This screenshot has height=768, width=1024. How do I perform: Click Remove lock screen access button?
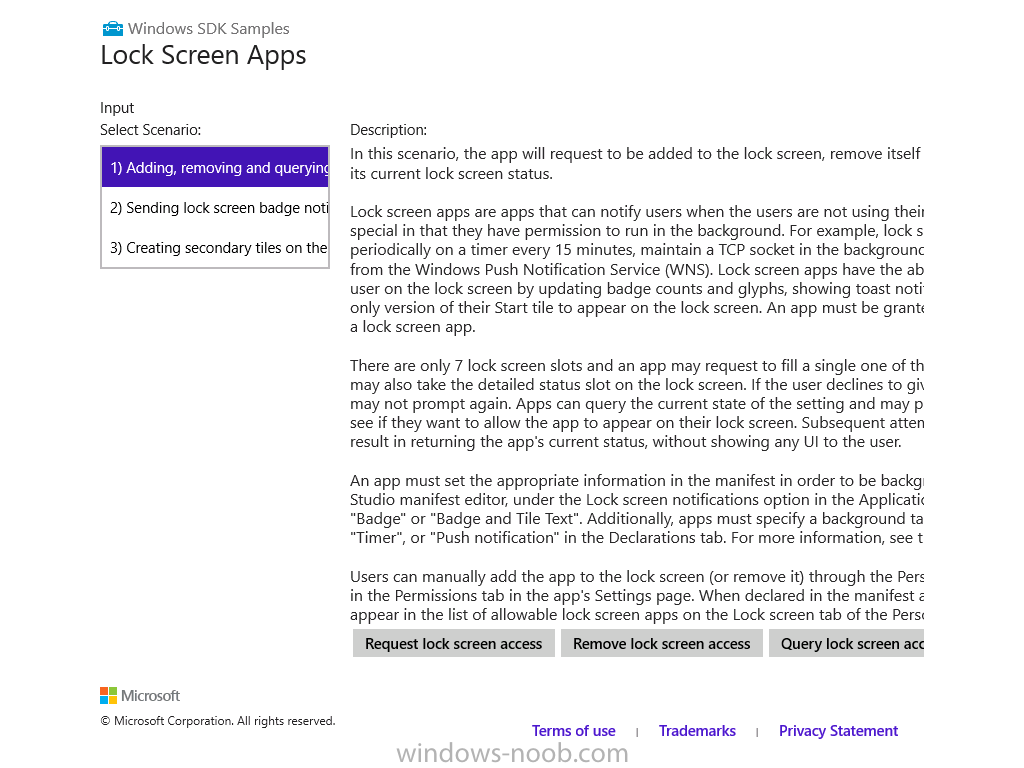662,643
